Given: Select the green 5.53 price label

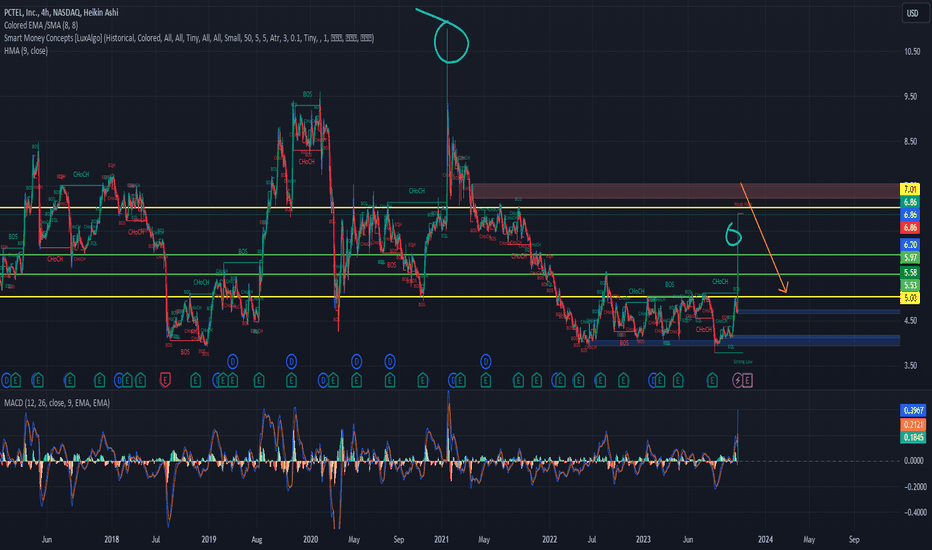Looking at the screenshot, I should (x=910, y=285).
